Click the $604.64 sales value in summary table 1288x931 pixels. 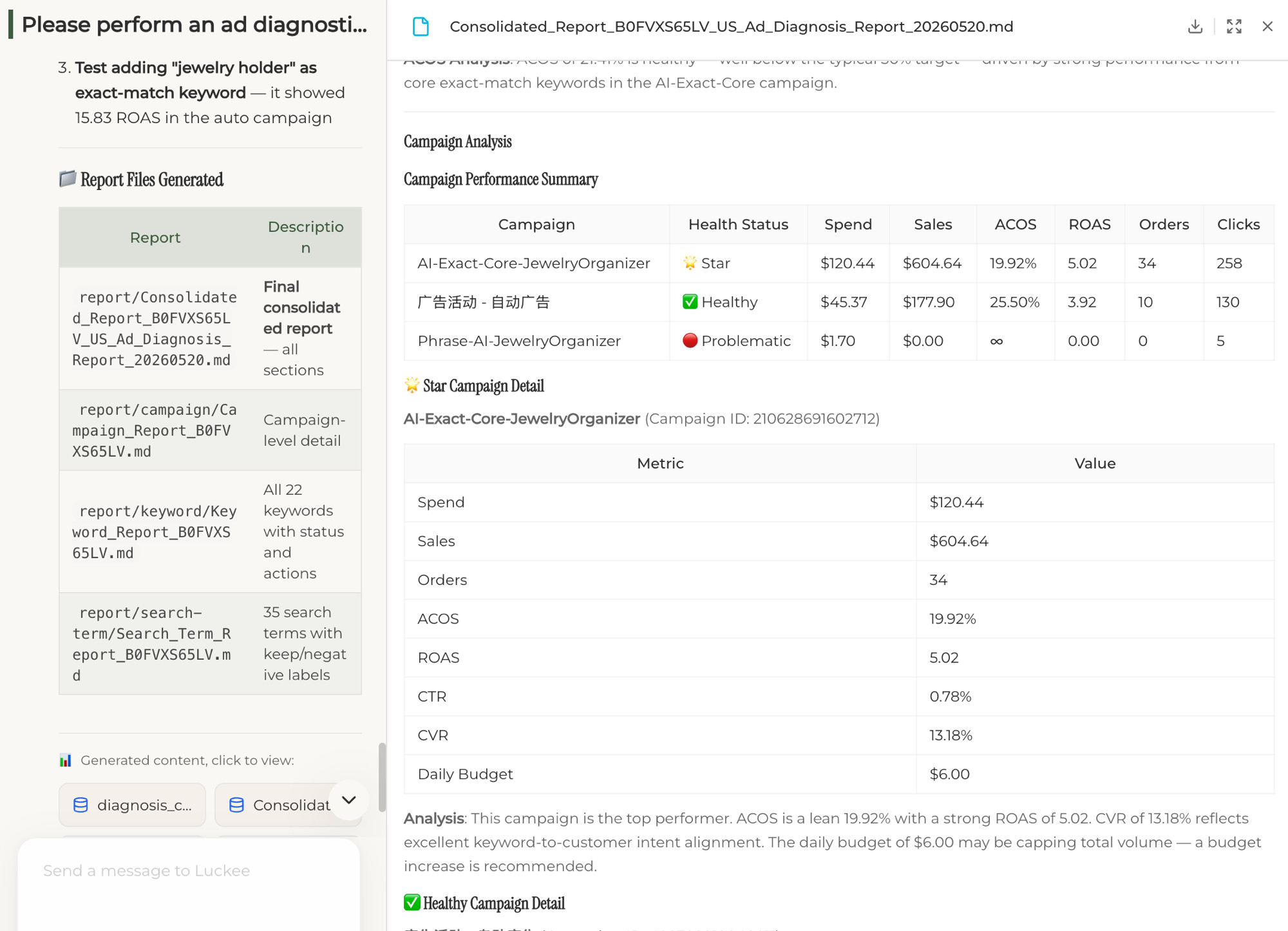coord(932,264)
